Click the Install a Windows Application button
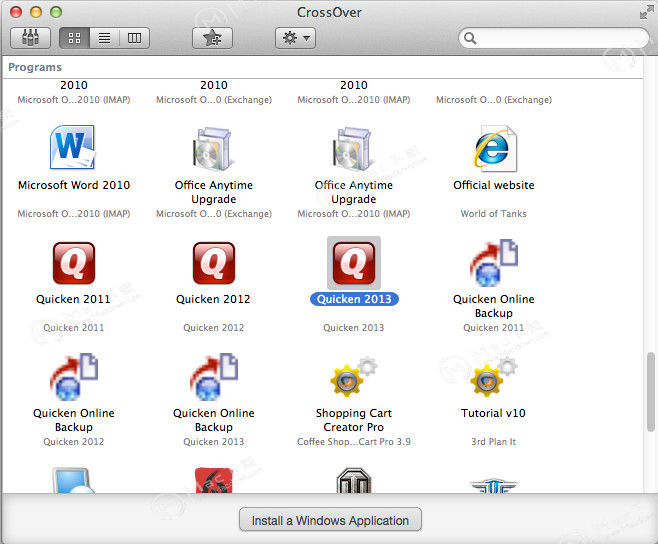Image resolution: width=658 pixels, height=544 pixels. pyautogui.click(x=330, y=520)
